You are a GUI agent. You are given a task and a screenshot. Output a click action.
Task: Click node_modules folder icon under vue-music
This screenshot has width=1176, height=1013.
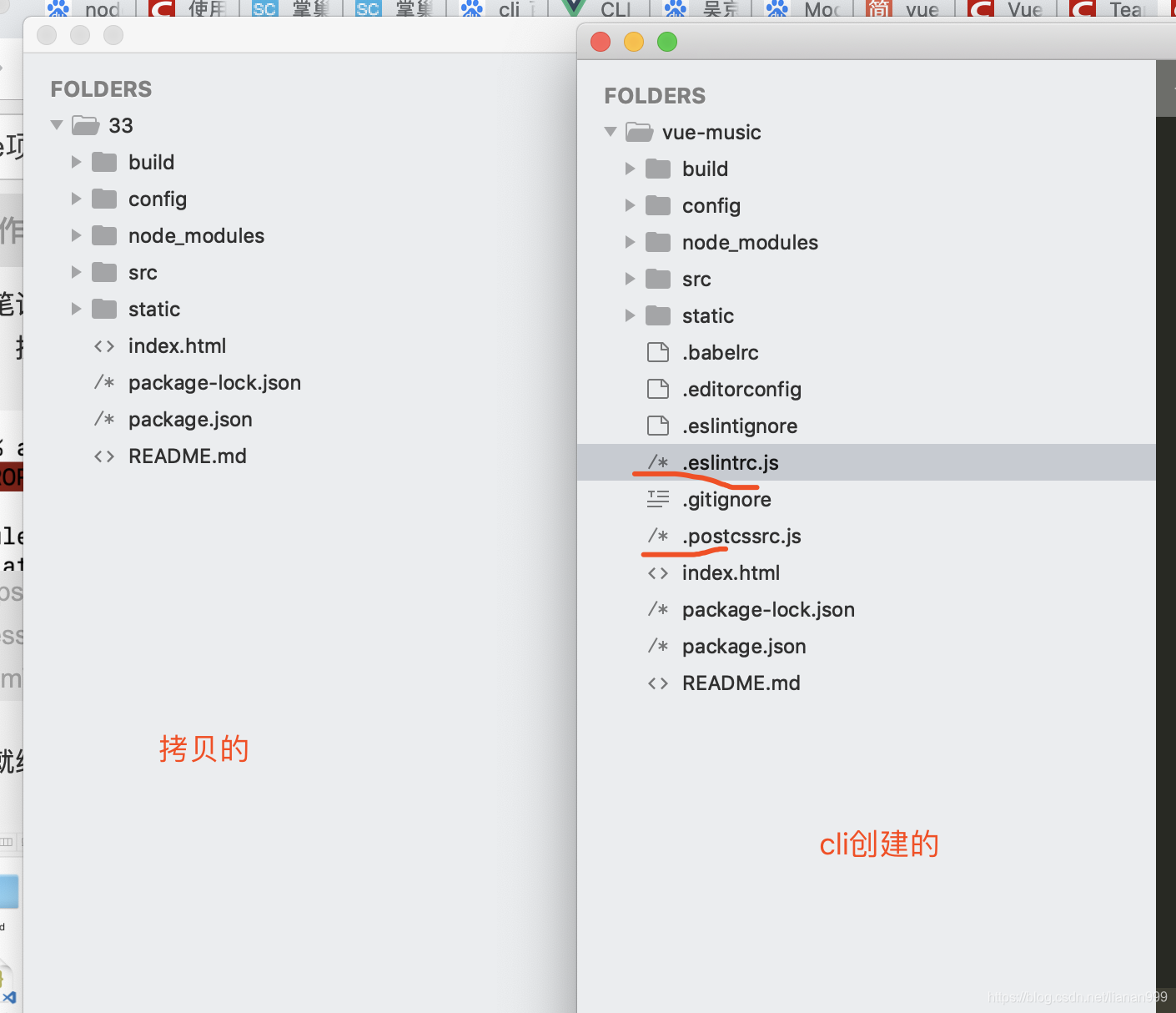[658, 242]
